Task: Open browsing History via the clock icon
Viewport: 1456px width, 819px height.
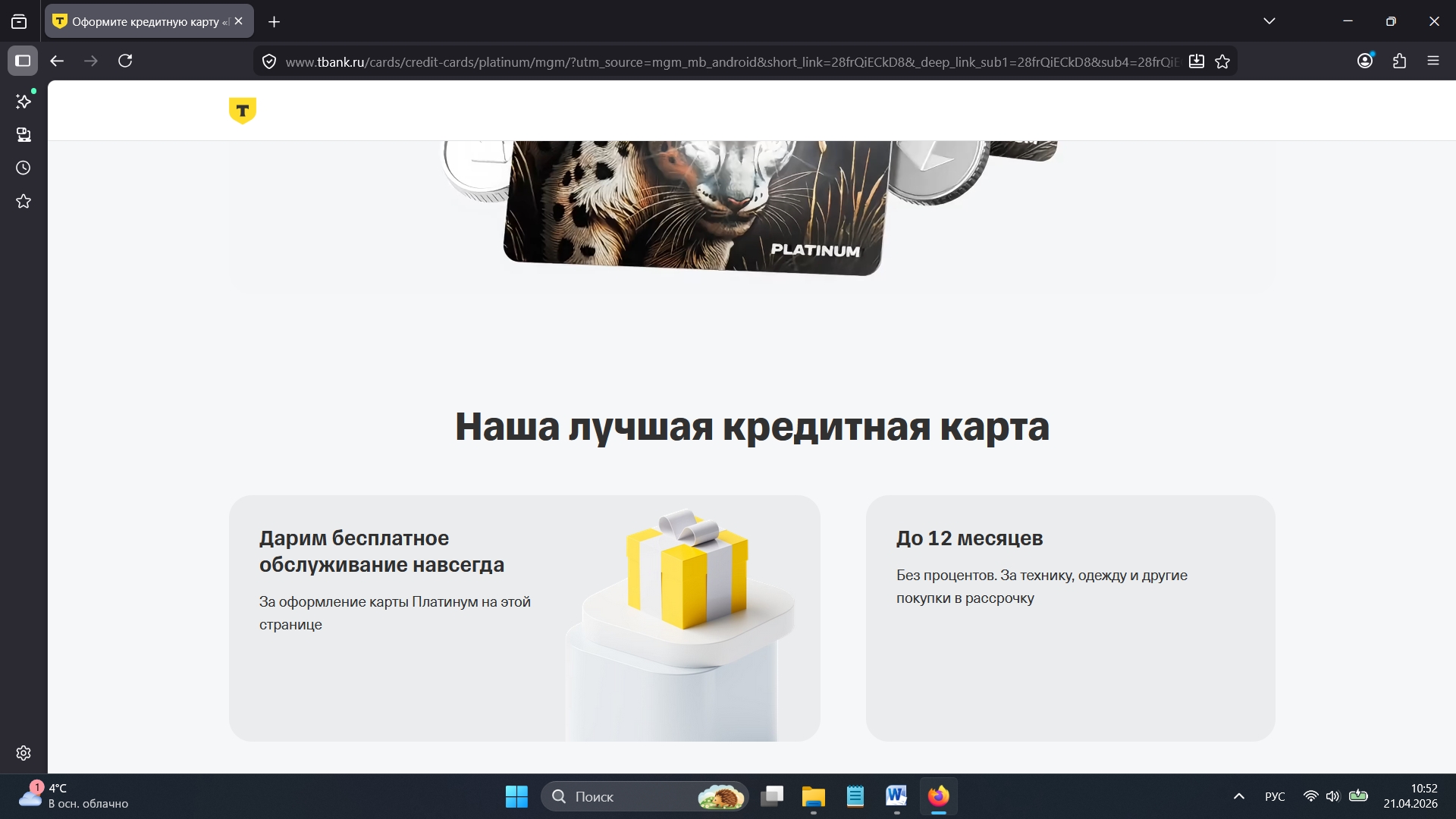Action: point(23,168)
